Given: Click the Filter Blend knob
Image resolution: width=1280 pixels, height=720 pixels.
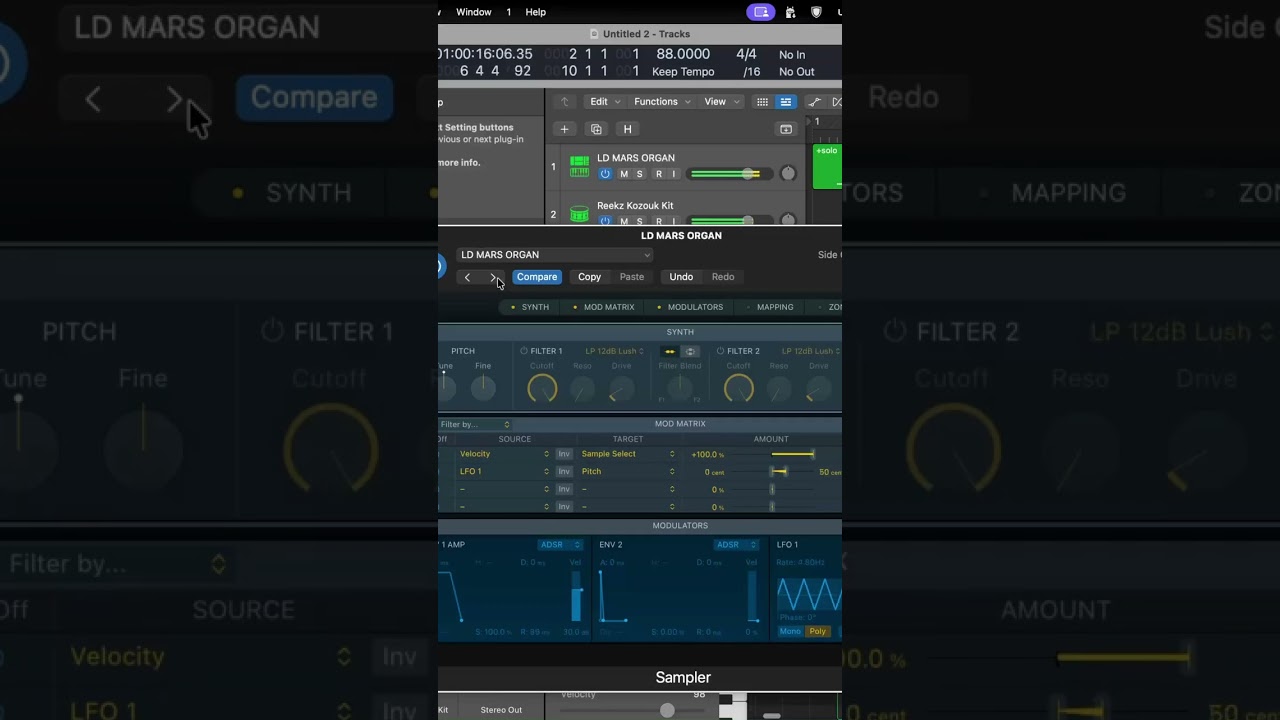Looking at the screenshot, I should [680, 389].
